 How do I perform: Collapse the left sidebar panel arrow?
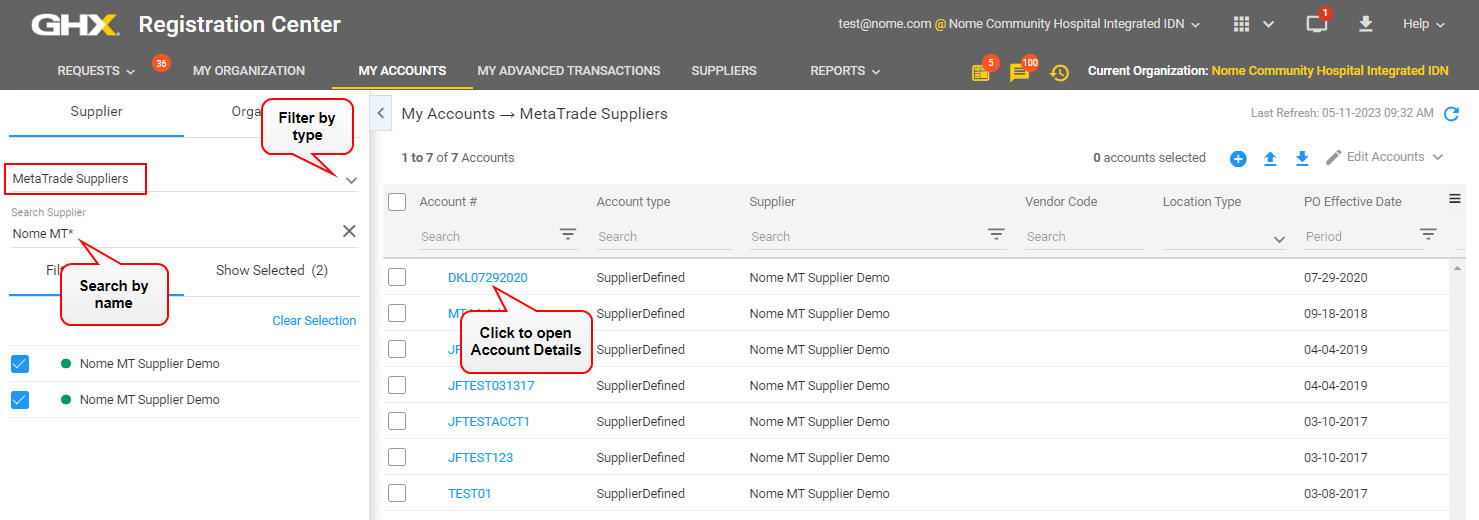click(x=380, y=113)
